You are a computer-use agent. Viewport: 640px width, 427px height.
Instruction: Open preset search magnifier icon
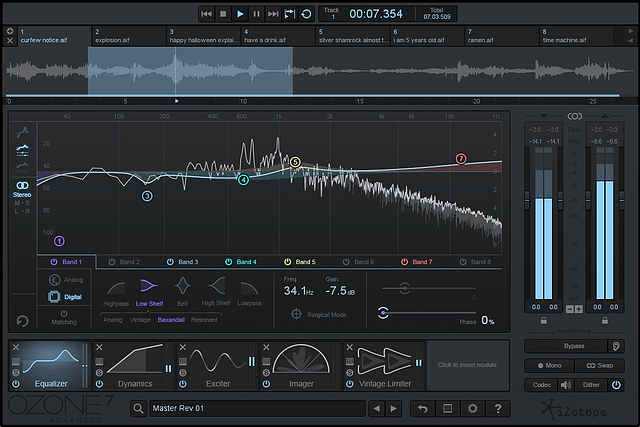point(138,408)
